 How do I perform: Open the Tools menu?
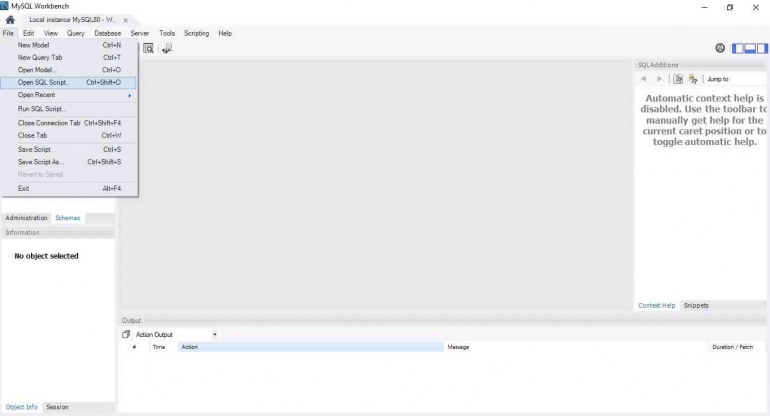tap(167, 33)
